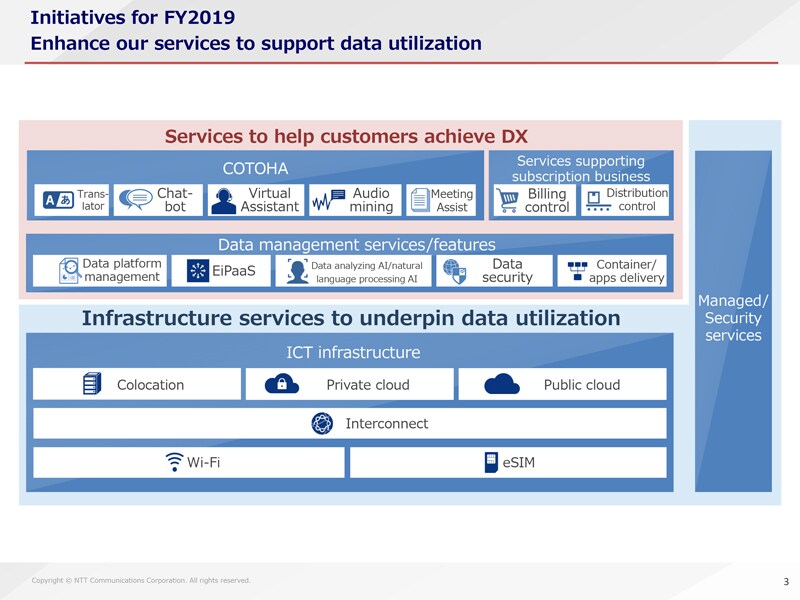Image resolution: width=800 pixels, height=600 pixels.
Task: Click the EiPaaS star burst icon
Action: click(x=198, y=271)
